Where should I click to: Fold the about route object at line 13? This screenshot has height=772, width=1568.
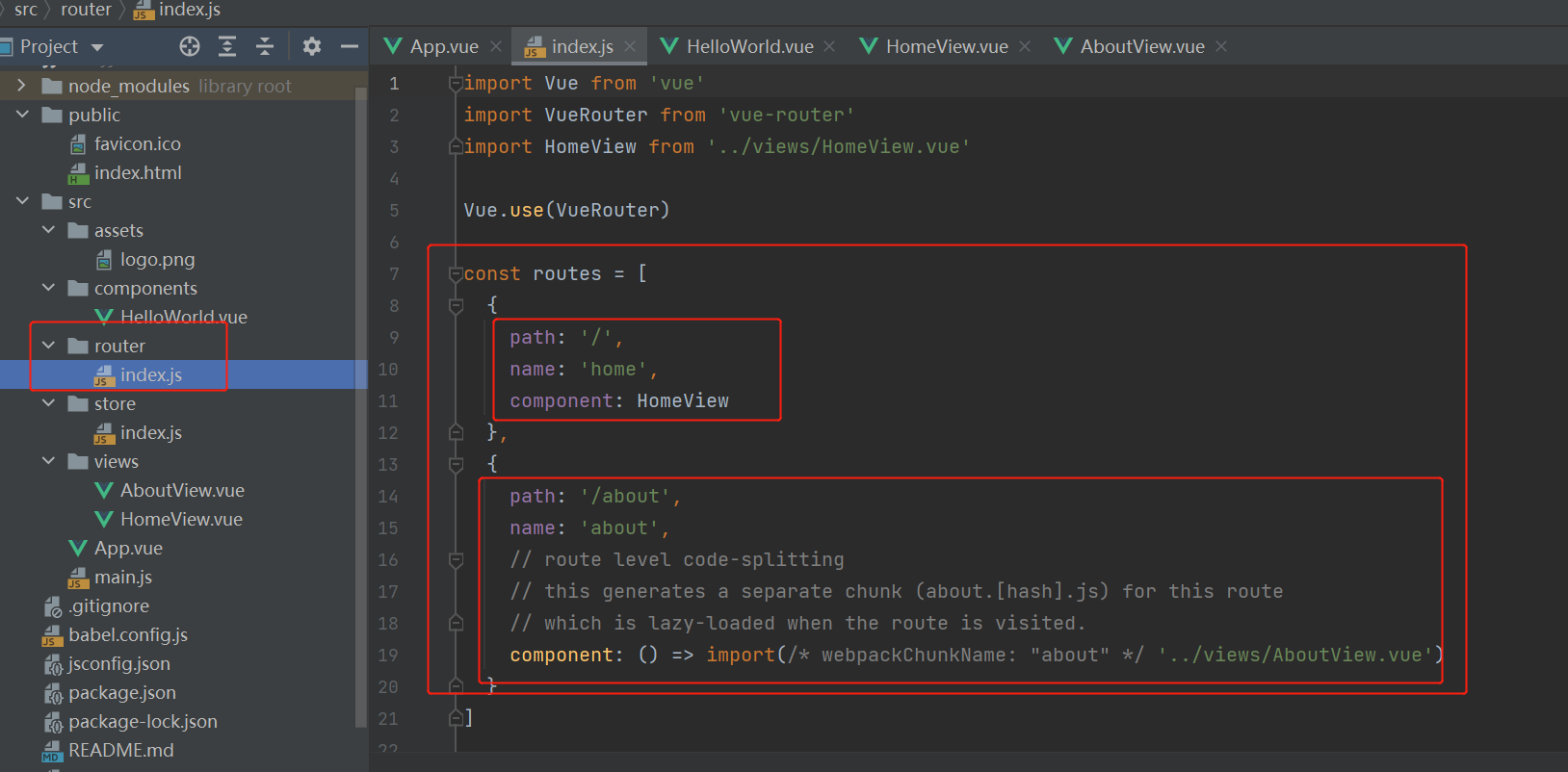pos(456,465)
